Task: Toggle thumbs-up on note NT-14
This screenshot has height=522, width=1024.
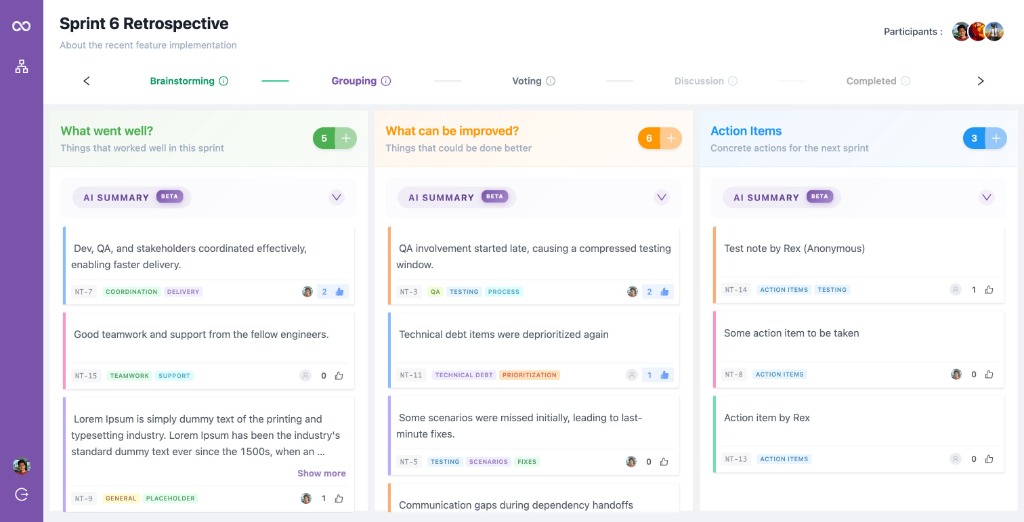Action: coord(989,289)
